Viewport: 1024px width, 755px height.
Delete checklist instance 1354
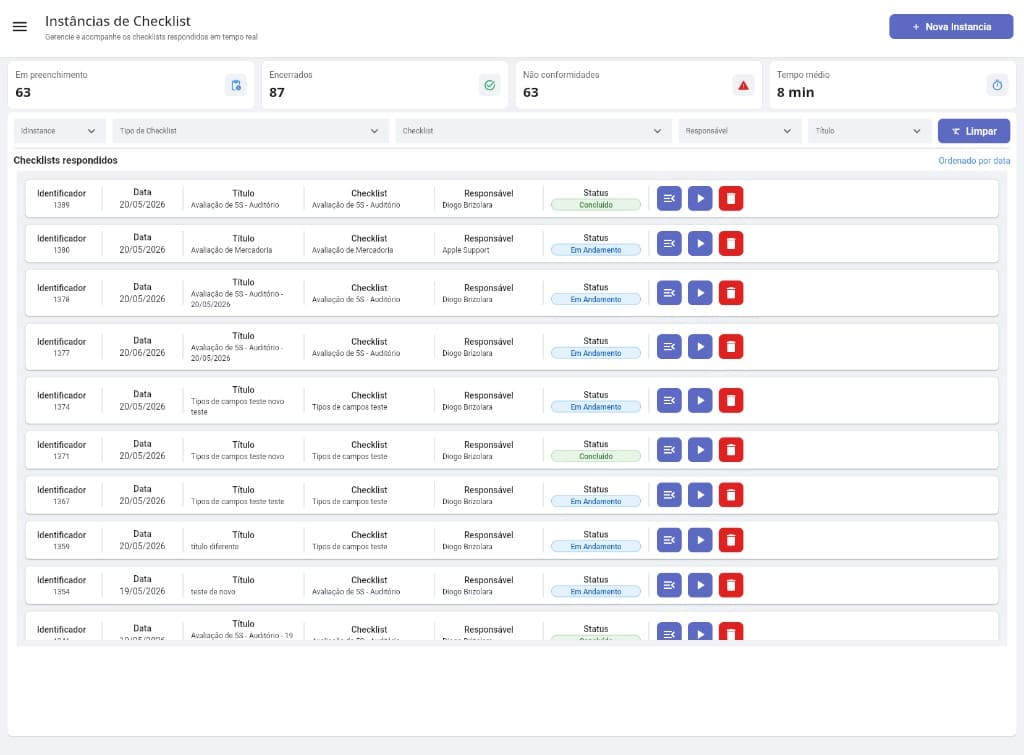(731, 585)
